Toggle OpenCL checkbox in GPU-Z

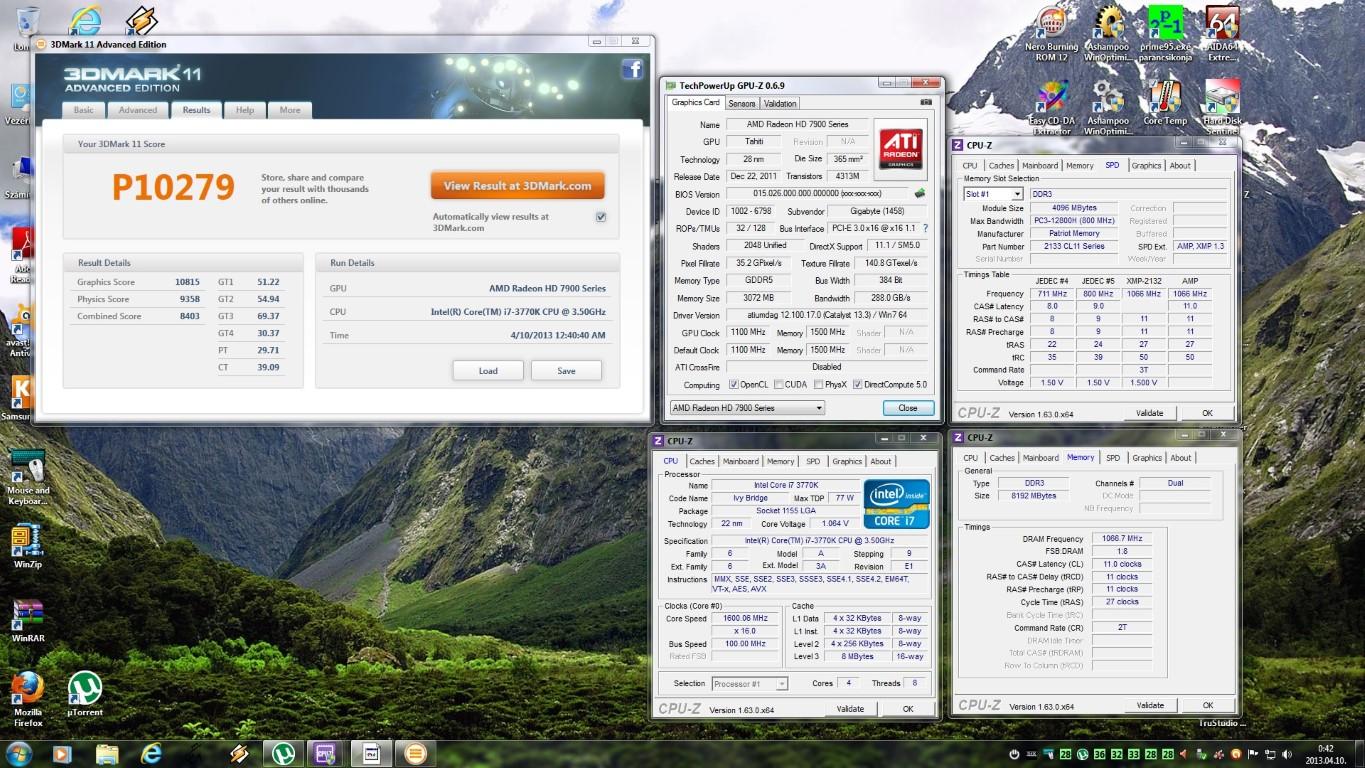(x=735, y=385)
